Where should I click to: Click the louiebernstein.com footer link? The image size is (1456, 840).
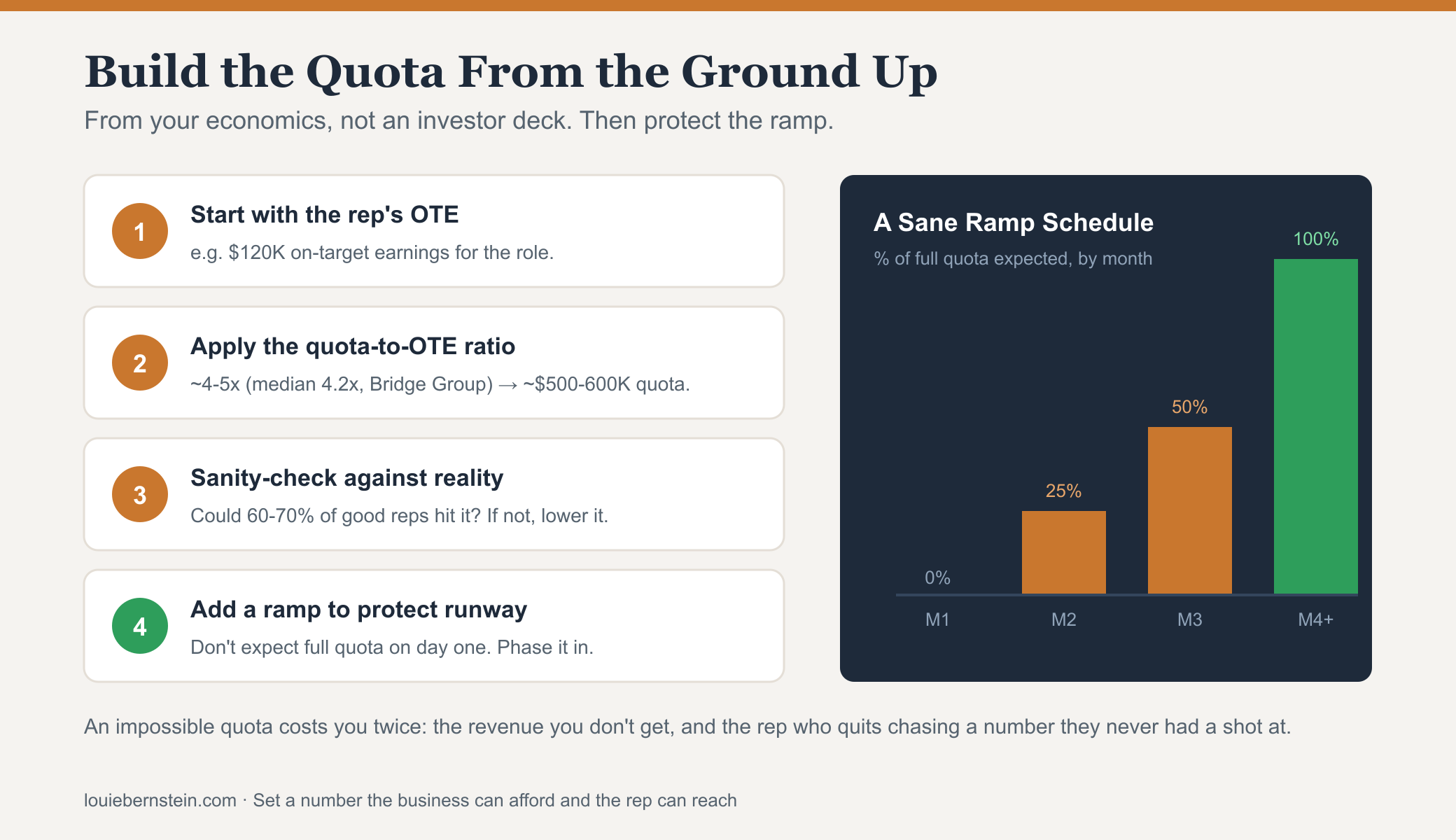[160, 800]
